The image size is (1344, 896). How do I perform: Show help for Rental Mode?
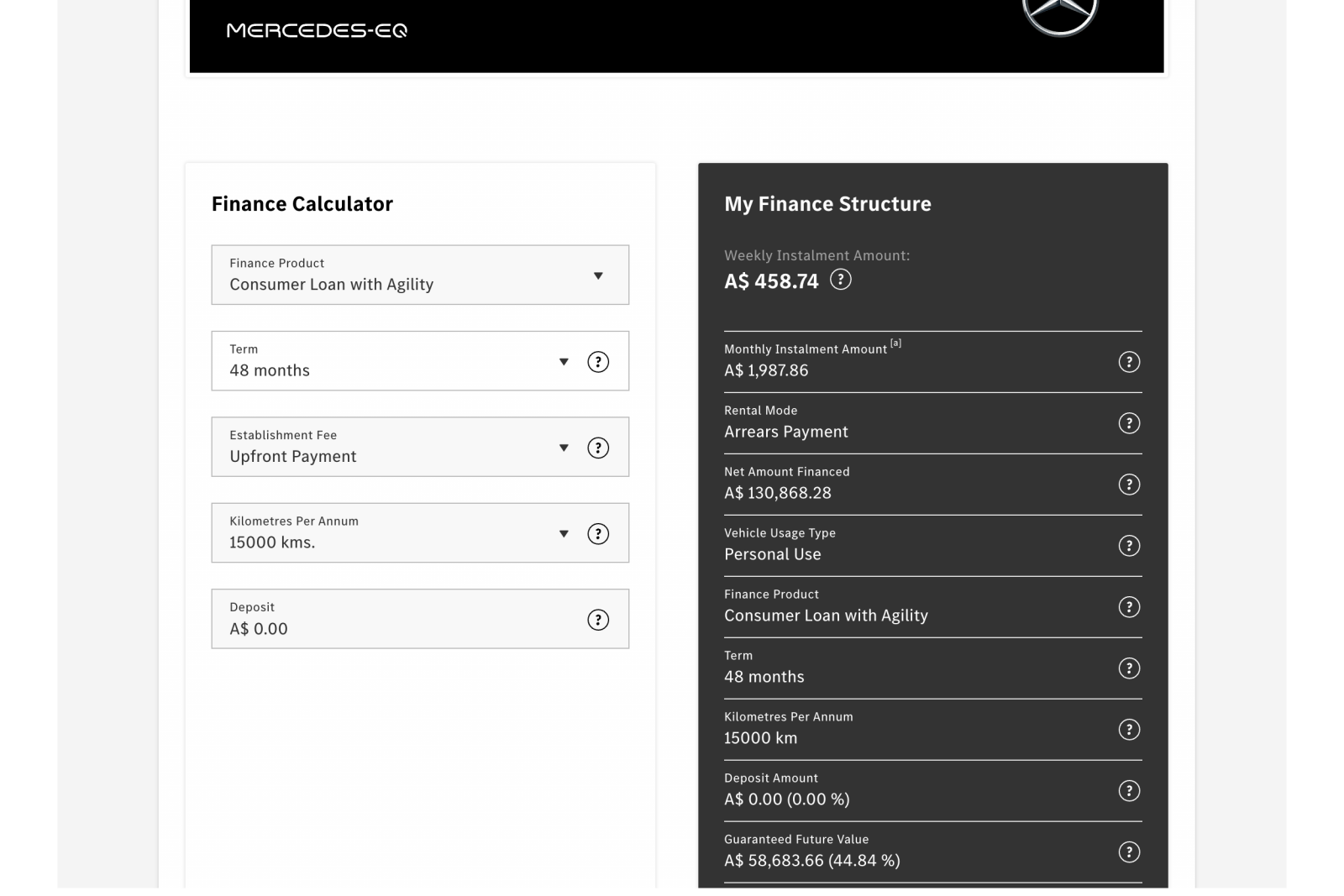(x=1129, y=423)
